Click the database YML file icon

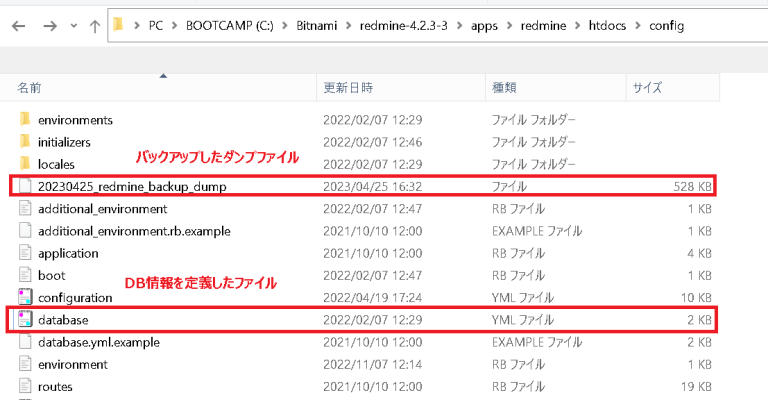click(x=26, y=320)
